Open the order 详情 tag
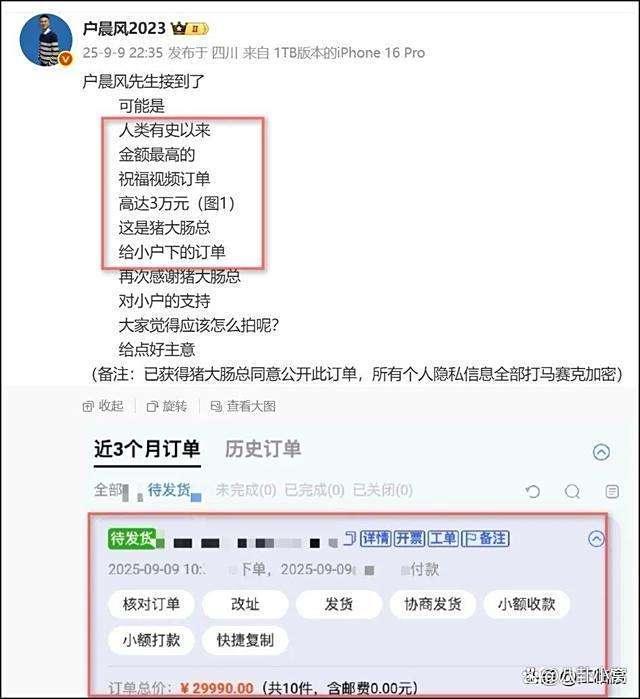The width and height of the screenshot is (640, 699). 376,539
